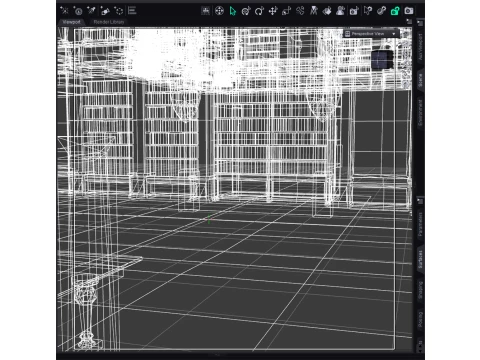Select the Universal manipulator tool

(x=219, y=11)
